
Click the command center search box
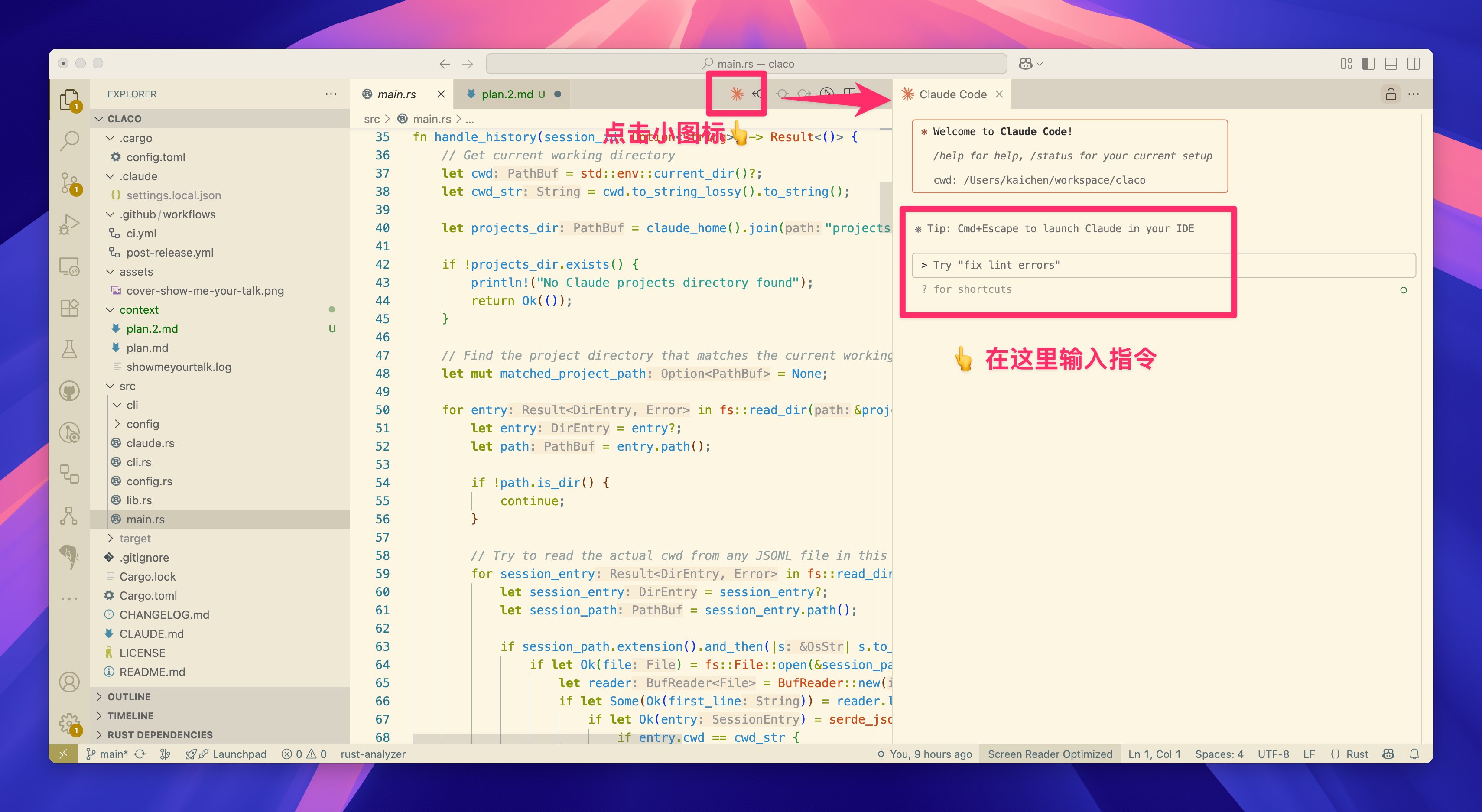(x=746, y=64)
